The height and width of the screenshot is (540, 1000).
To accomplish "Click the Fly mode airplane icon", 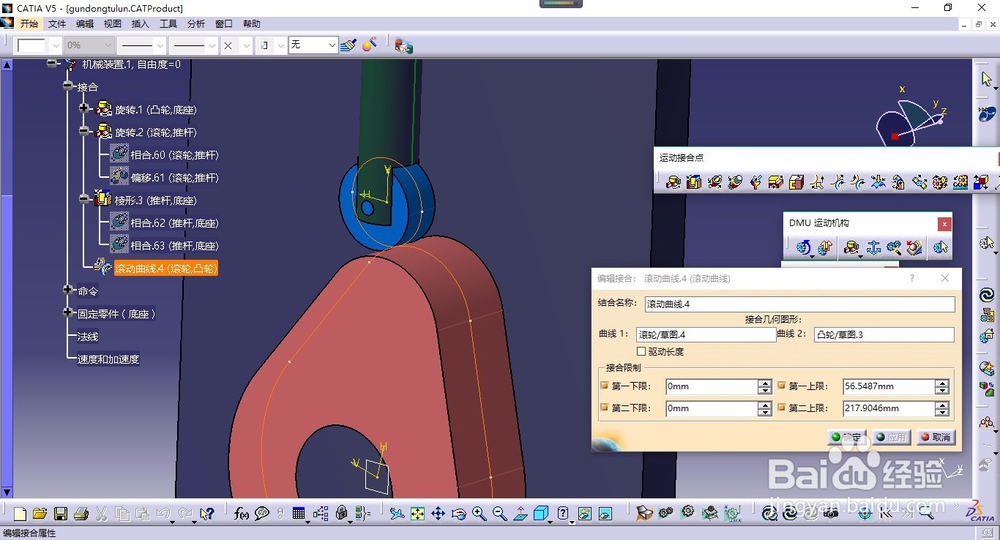I will [x=397, y=514].
